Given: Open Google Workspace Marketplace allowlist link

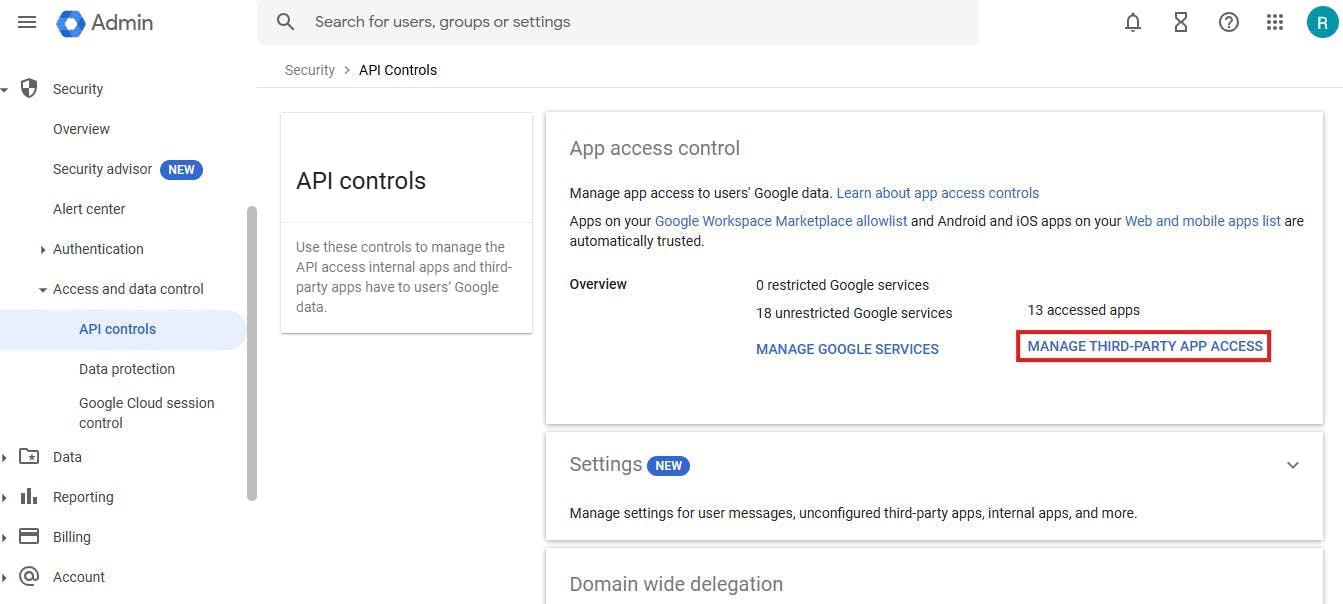Looking at the screenshot, I should click(781, 221).
